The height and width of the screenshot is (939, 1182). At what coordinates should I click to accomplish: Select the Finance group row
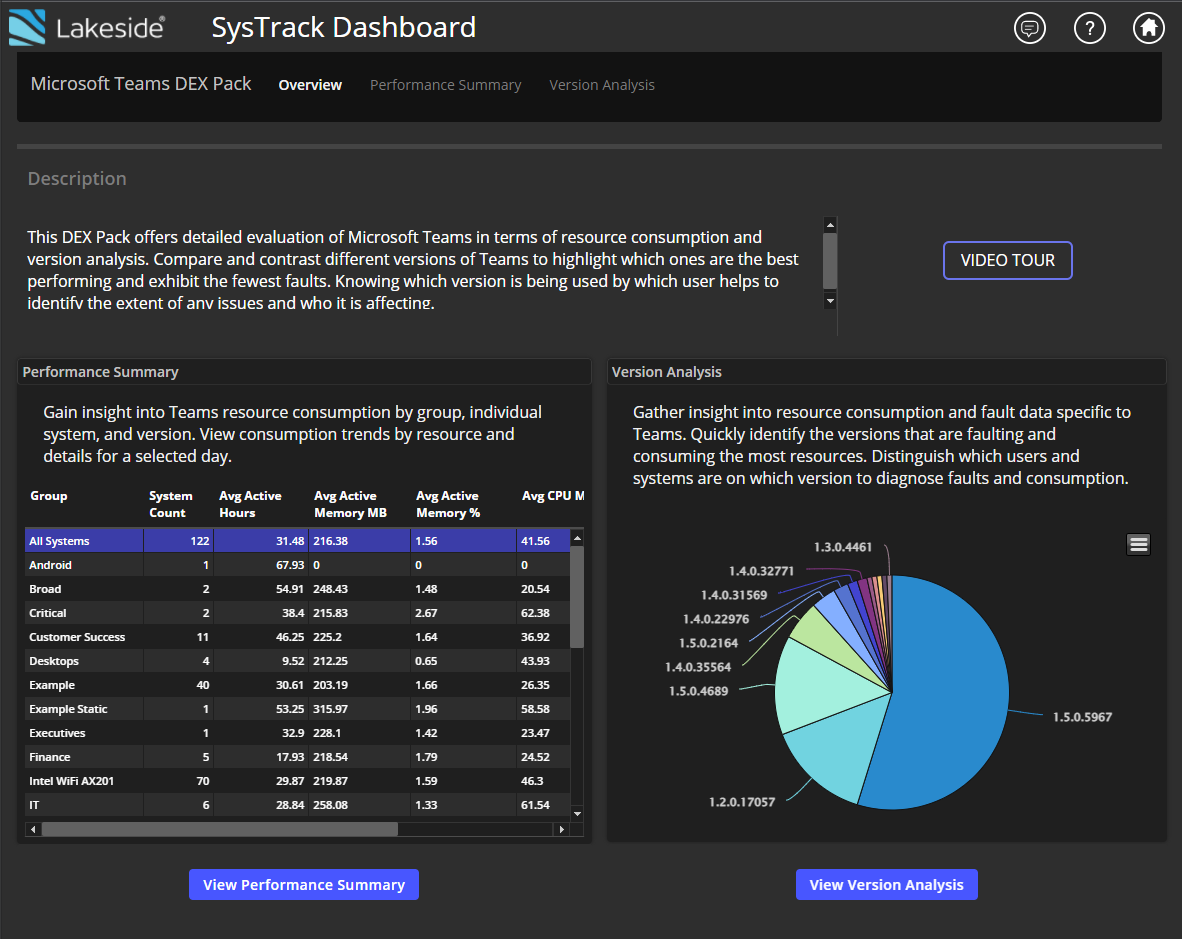pyautogui.click(x=298, y=757)
